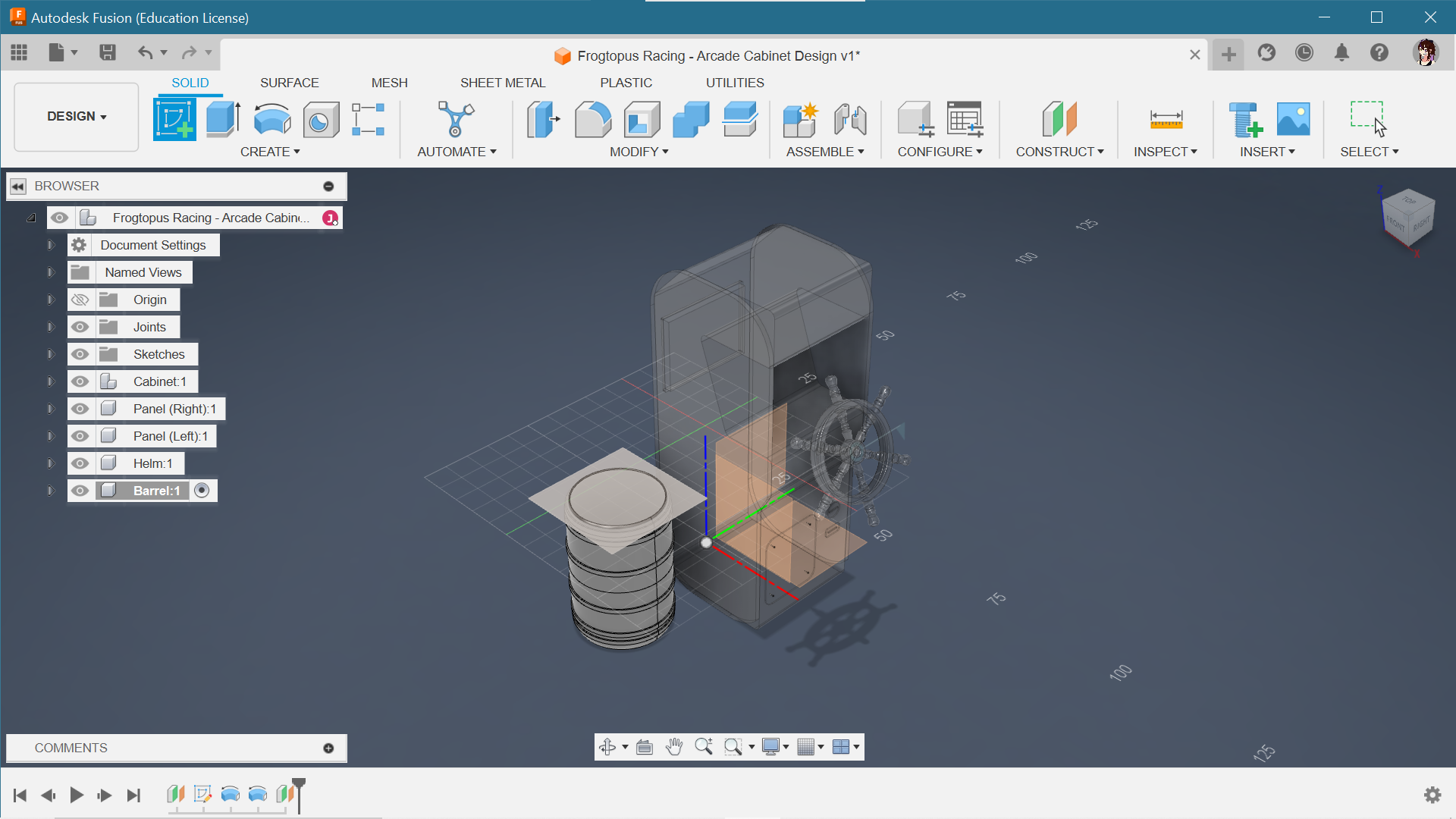Toggle visibility of Helm:1 component
This screenshot has width=1456, height=819.
pos(79,463)
